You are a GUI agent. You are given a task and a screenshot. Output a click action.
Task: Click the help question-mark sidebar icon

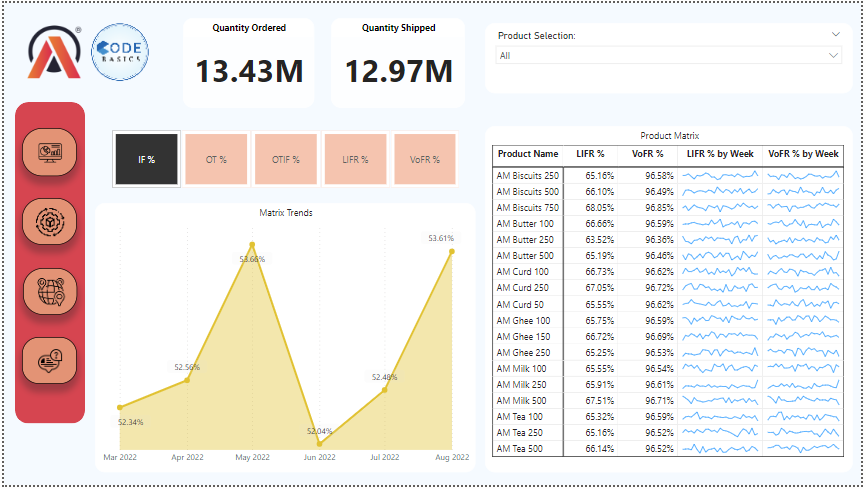tap(50, 361)
